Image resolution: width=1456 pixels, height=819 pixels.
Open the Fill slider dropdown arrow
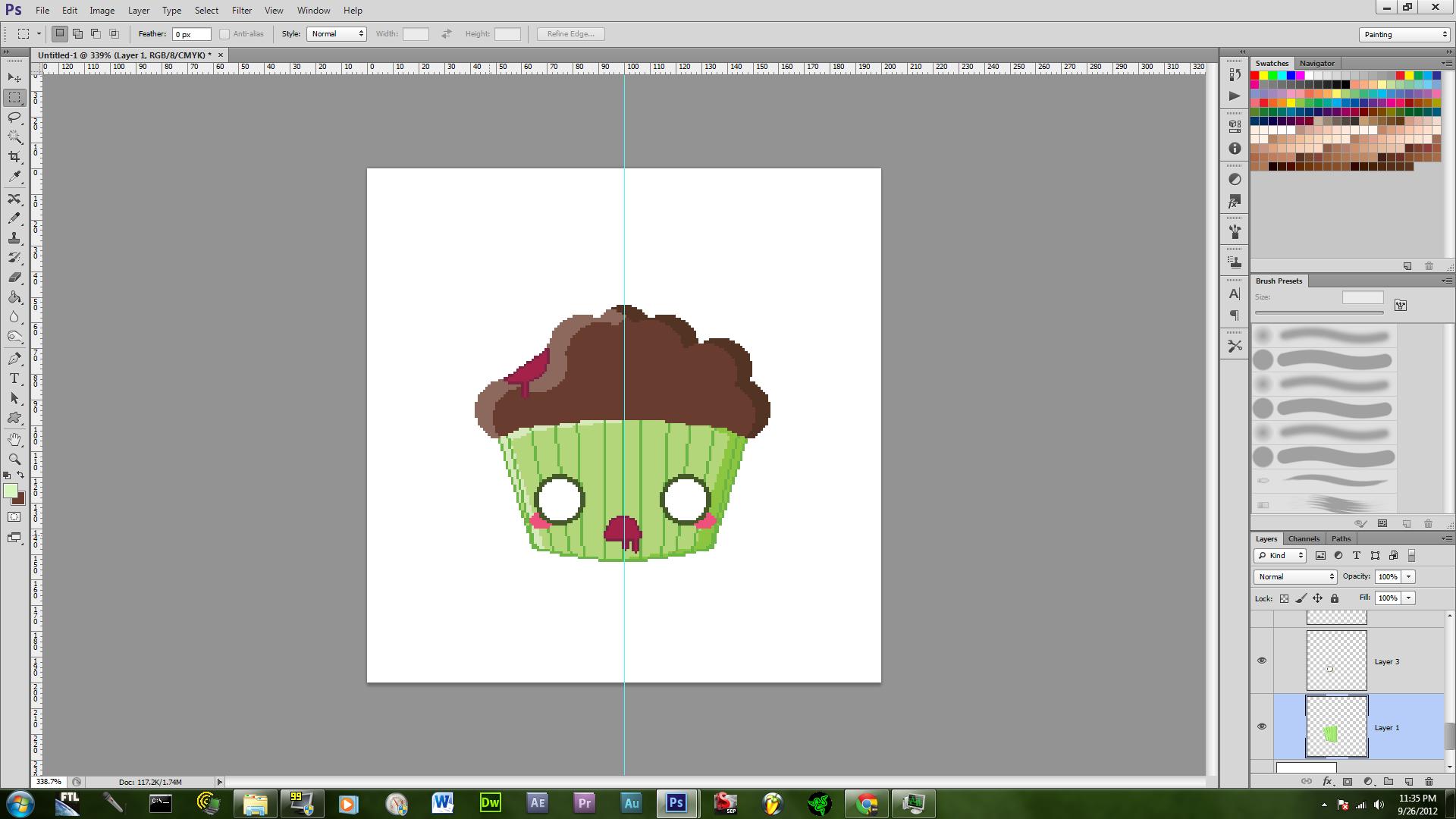click(1409, 598)
